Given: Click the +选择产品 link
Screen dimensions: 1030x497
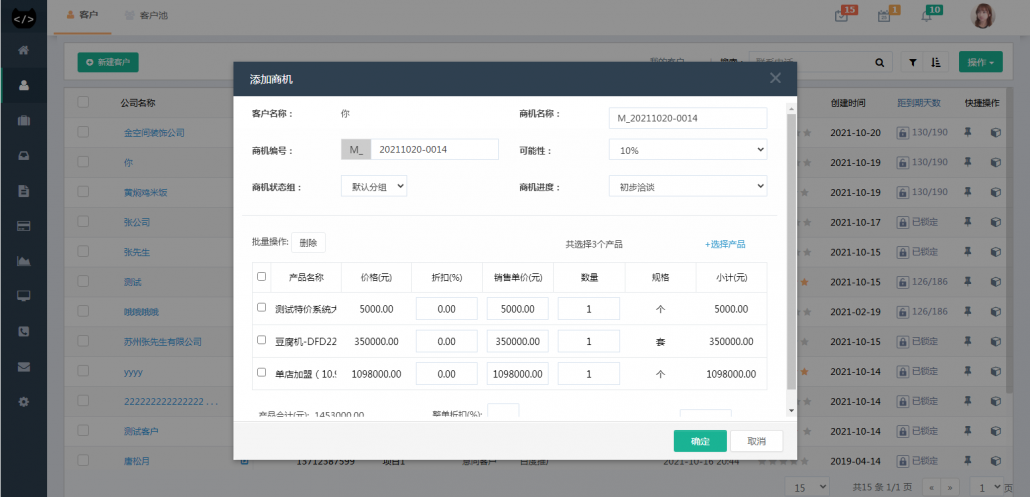Looking at the screenshot, I should coord(725,244).
